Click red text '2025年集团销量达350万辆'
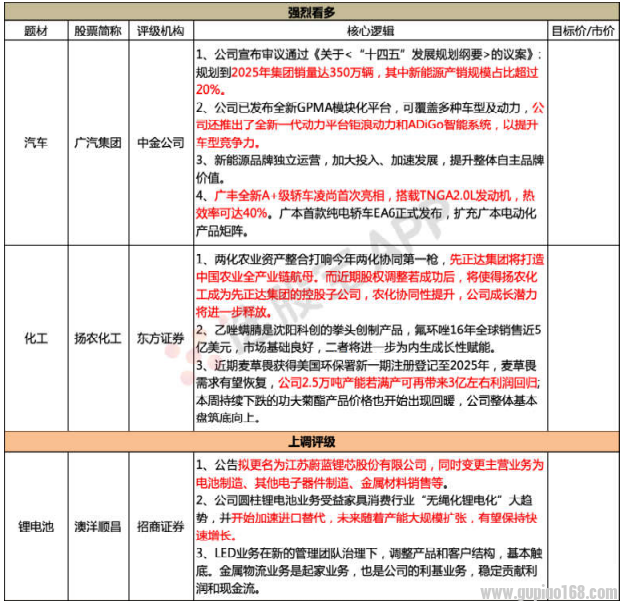 pos(302,72)
